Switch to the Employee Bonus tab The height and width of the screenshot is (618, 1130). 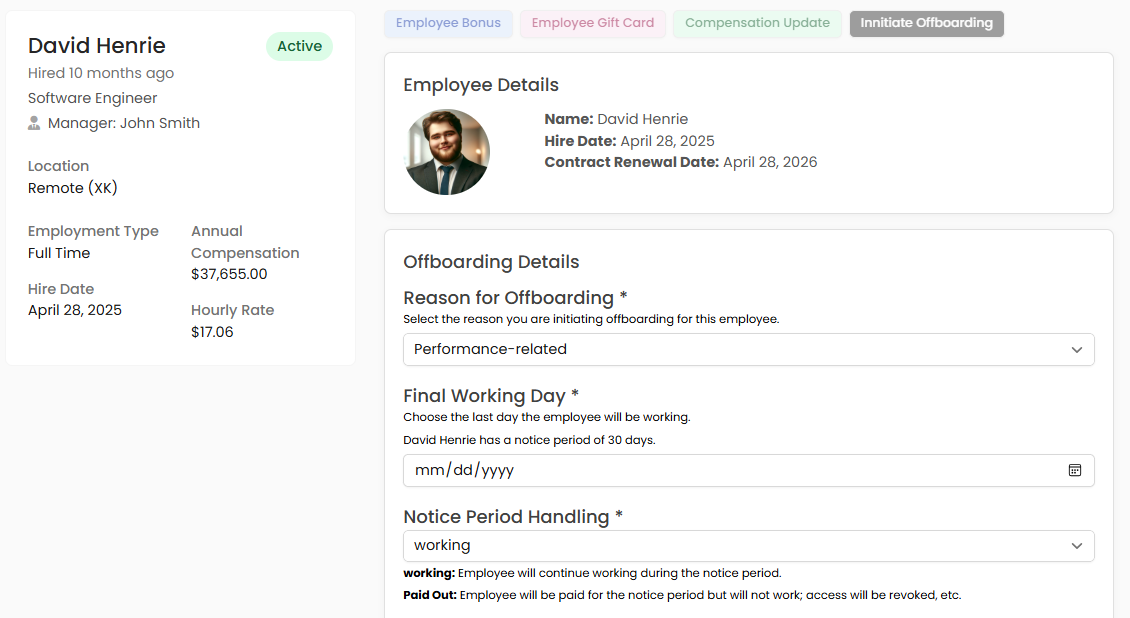tap(448, 23)
